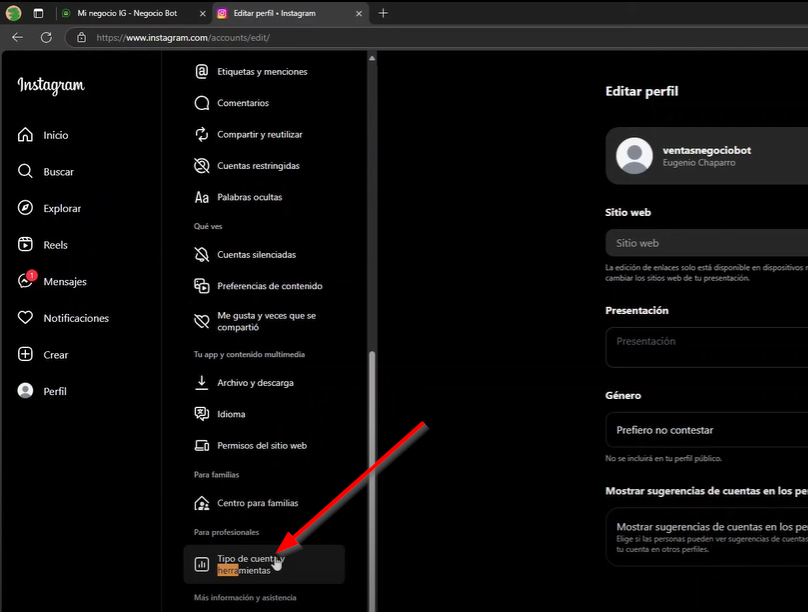Open the Género dropdown Prefiero no contestar
Viewport: 808px width, 612px height.
(707, 430)
